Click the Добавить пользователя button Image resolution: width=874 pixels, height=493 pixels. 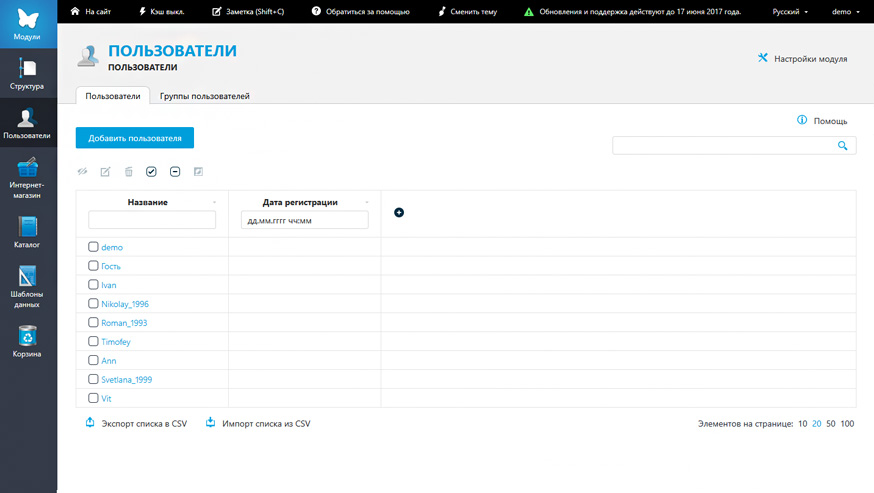point(135,138)
